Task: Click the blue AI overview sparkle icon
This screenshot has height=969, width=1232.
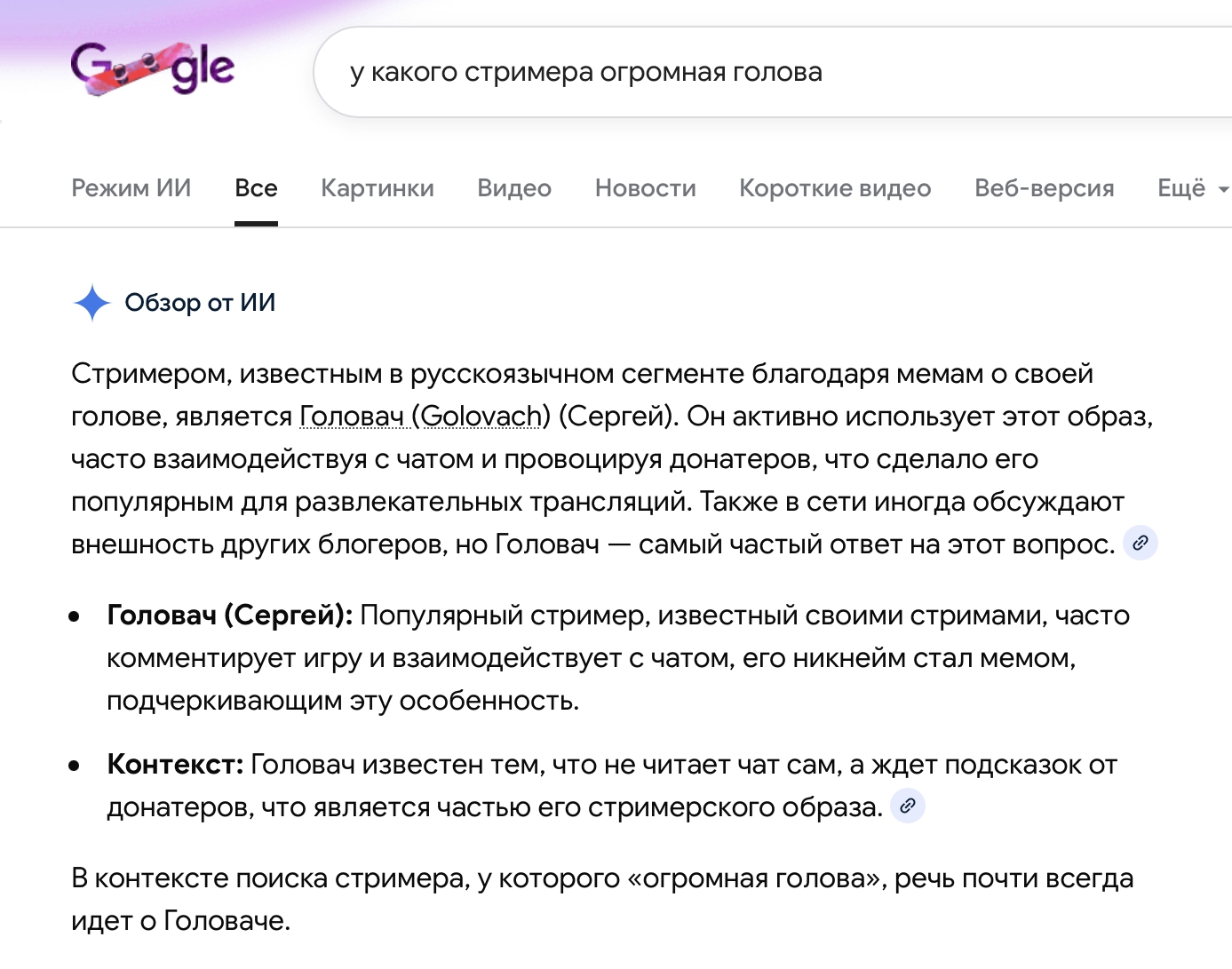Action: pos(91,303)
